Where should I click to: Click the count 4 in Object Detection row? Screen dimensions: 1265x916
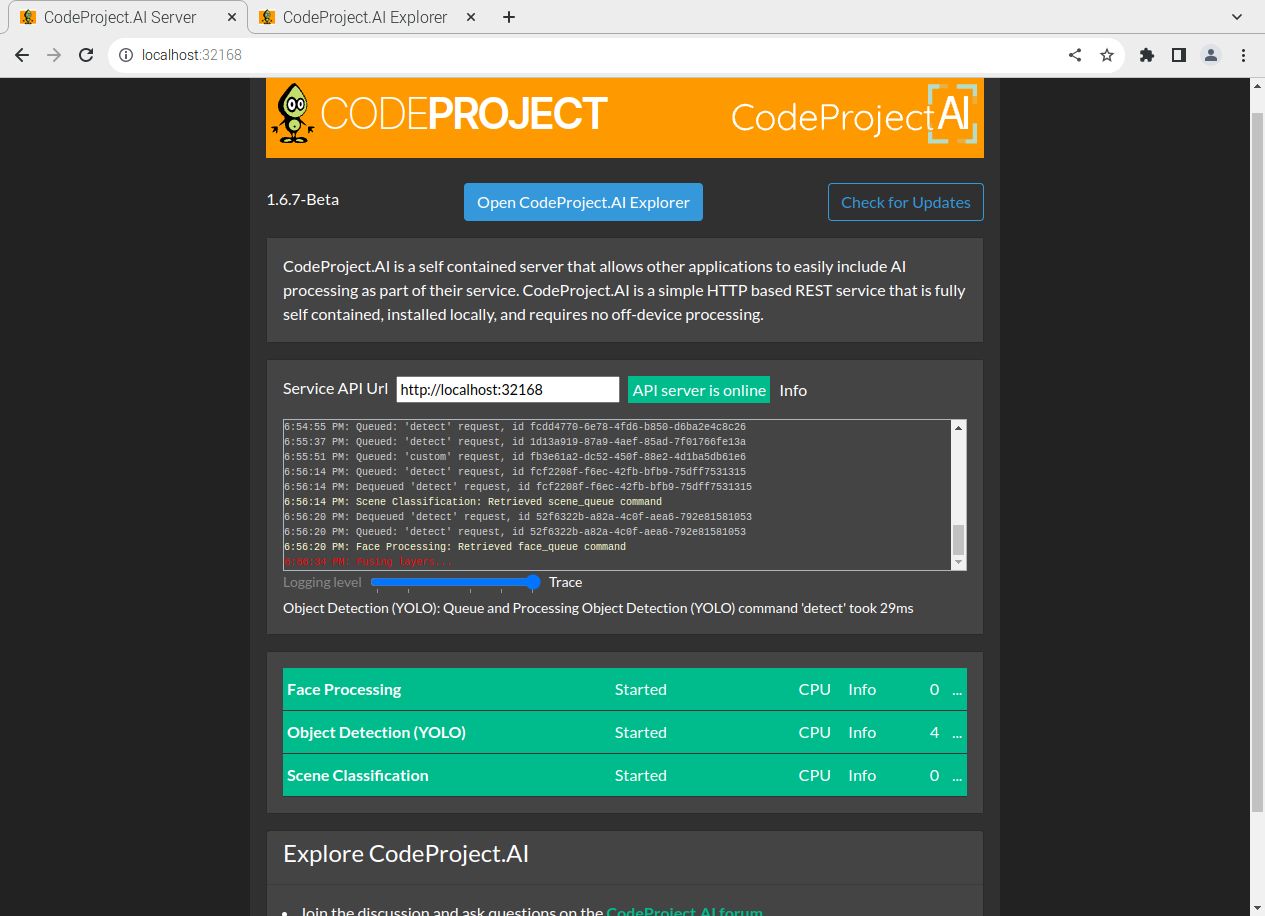click(935, 733)
